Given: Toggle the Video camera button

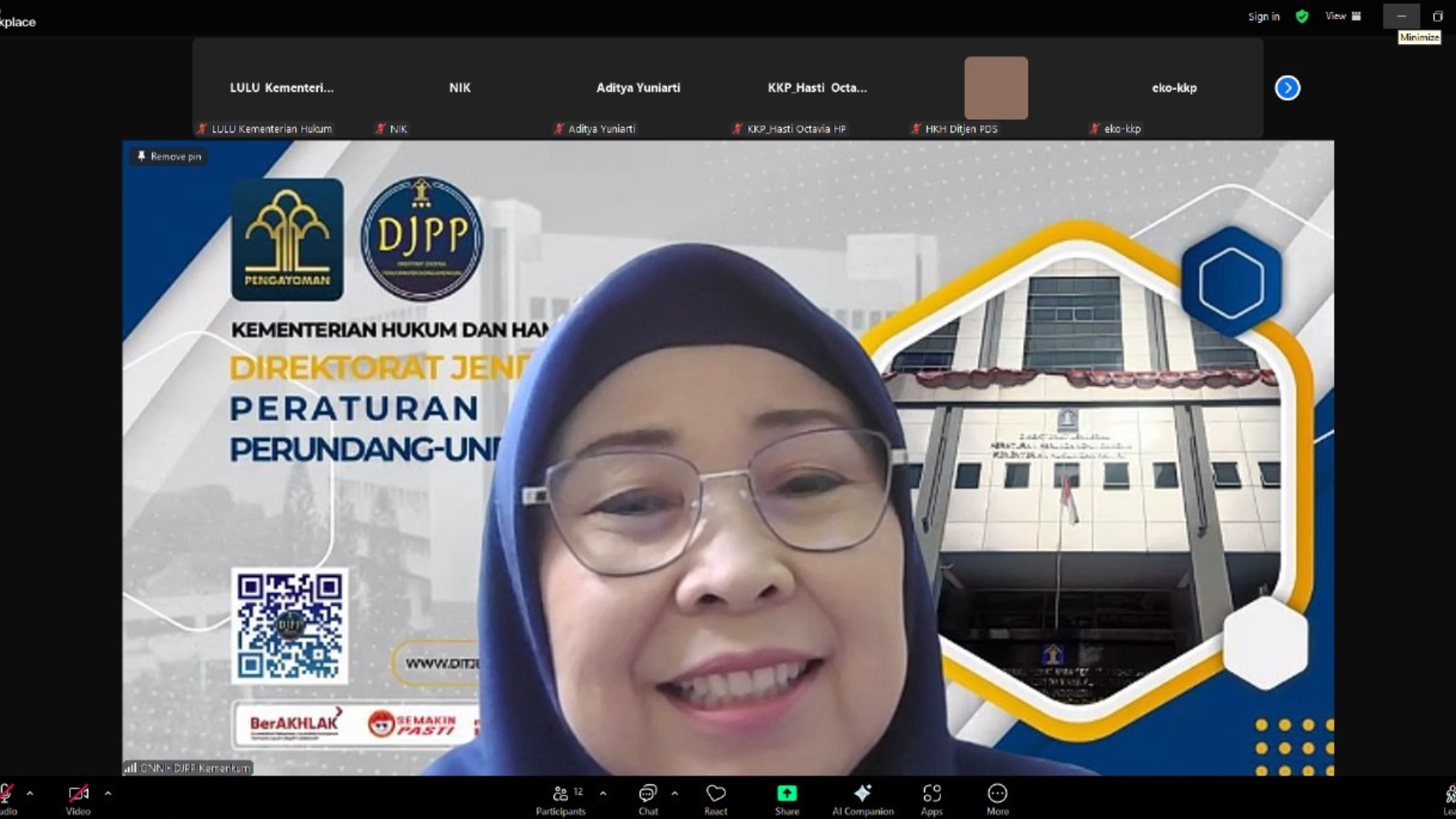Looking at the screenshot, I should point(78,800).
